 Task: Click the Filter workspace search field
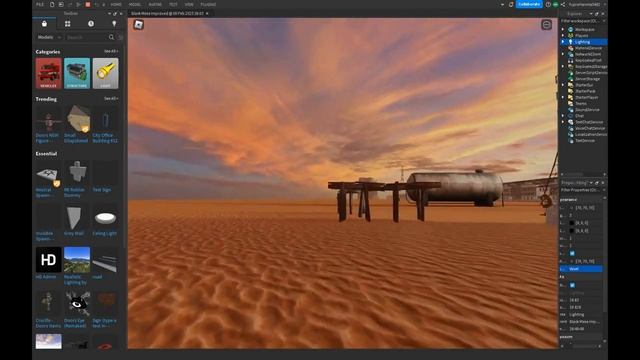[582, 20]
